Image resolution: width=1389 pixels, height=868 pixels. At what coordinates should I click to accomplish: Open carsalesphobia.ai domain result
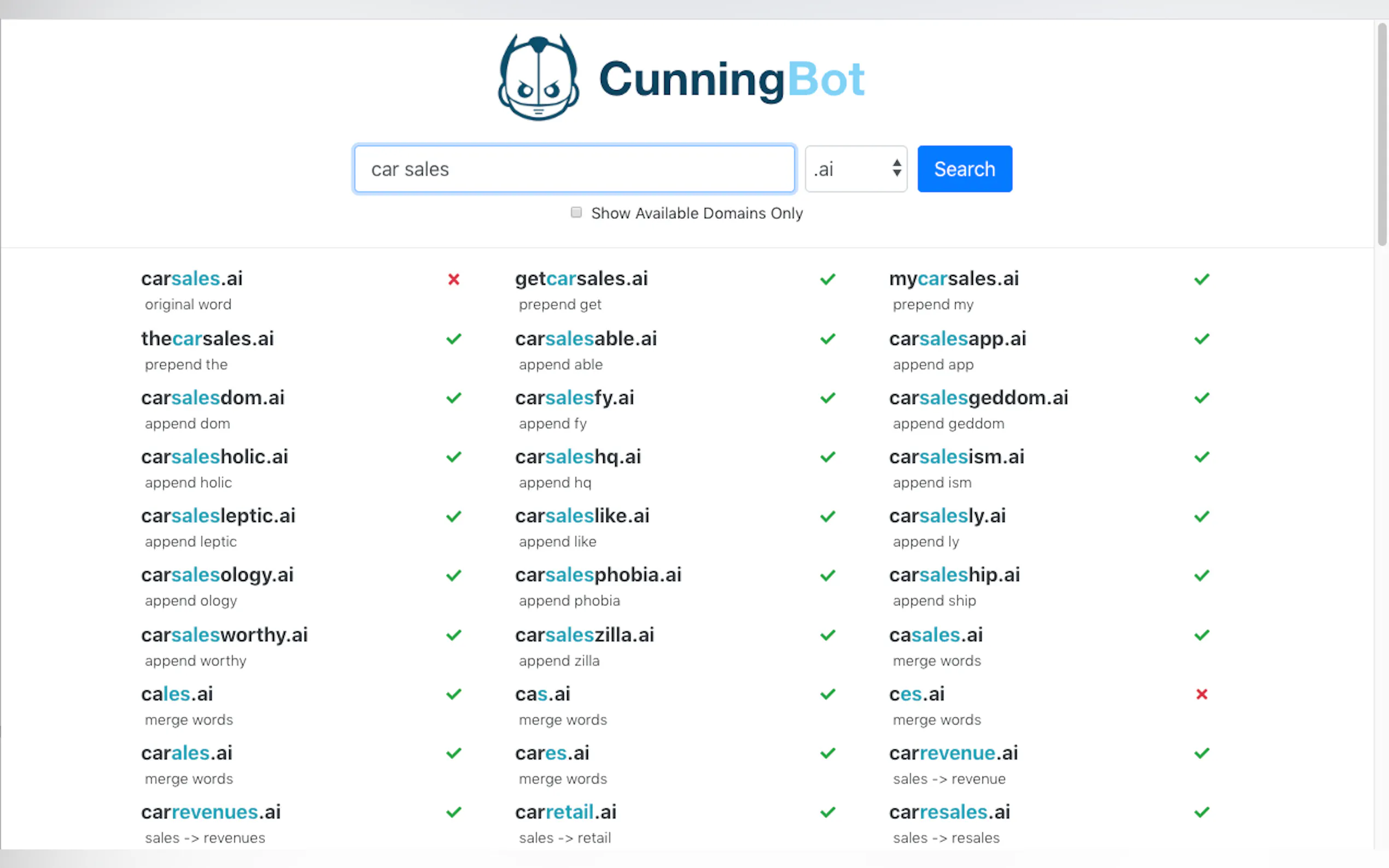tap(598, 574)
